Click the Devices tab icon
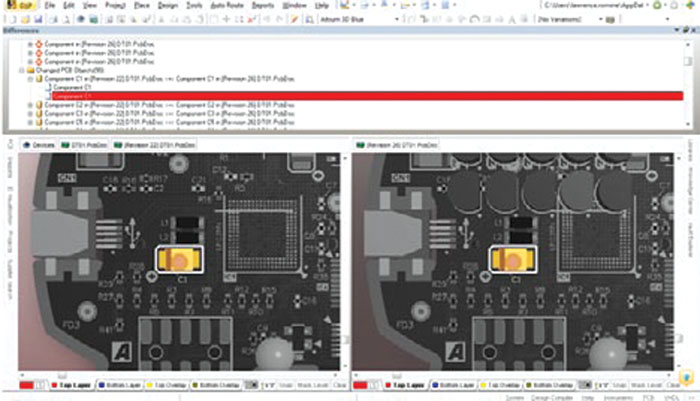 (26, 145)
